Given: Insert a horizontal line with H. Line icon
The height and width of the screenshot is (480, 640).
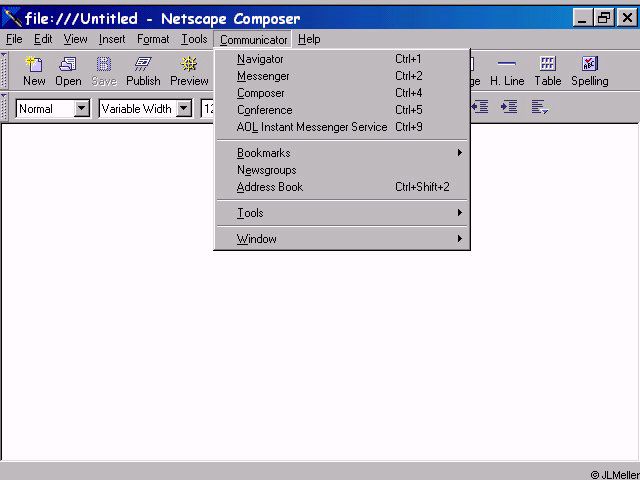Looking at the screenshot, I should 507,71.
